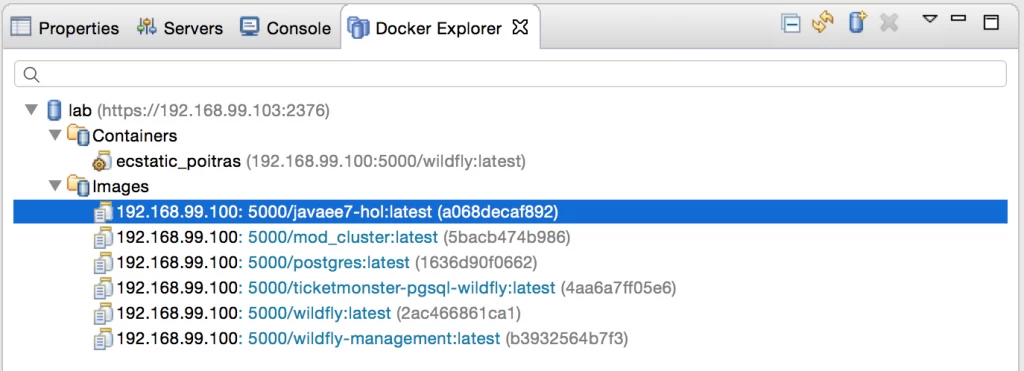
Task: Collapse the Containers folder
Action: pyautogui.click(x=55, y=135)
